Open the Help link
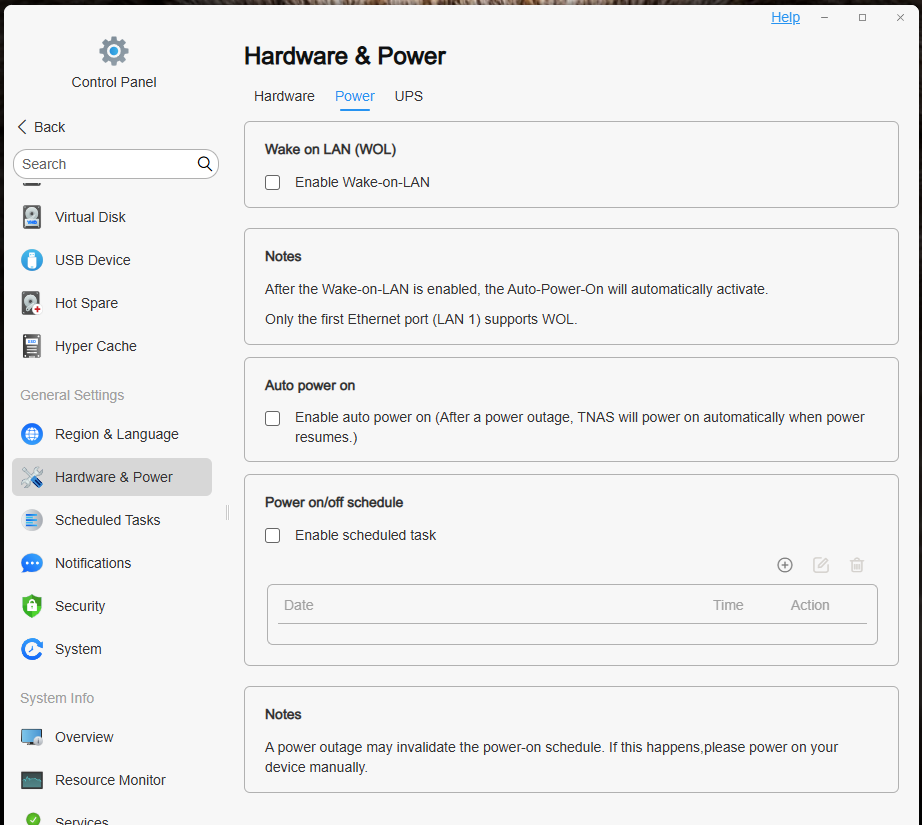This screenshot has height=825, width=922. 785,17
